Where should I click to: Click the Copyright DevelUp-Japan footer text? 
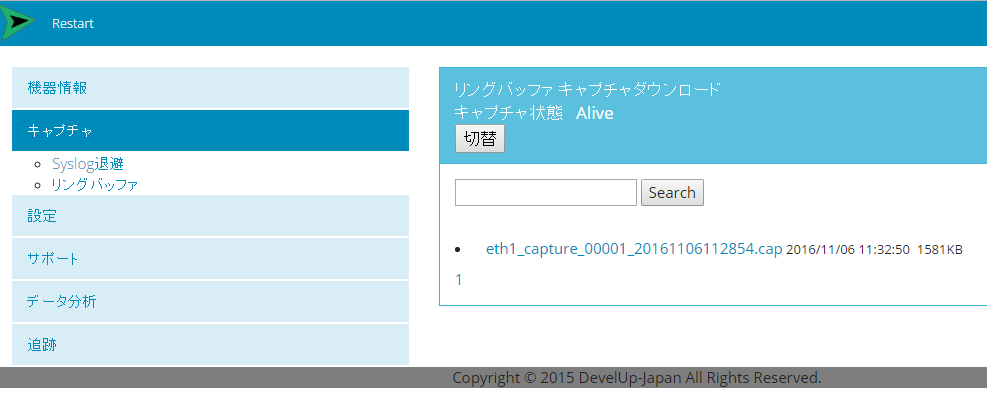637,378
